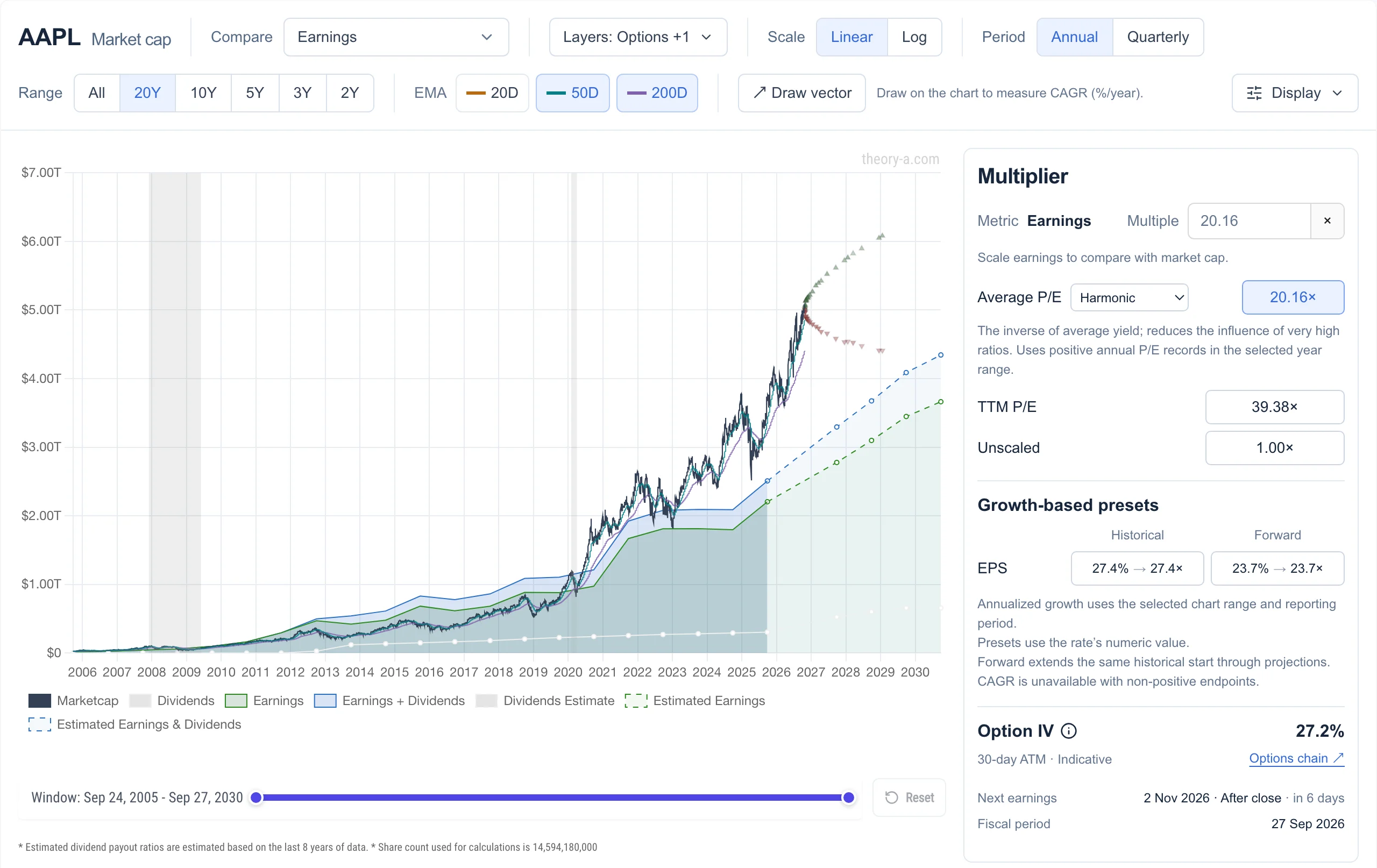This screenshot has height=868, width=1377.
Task: Open the Harmonic average P/E dropdown
Action: [x=1129, y=297]
